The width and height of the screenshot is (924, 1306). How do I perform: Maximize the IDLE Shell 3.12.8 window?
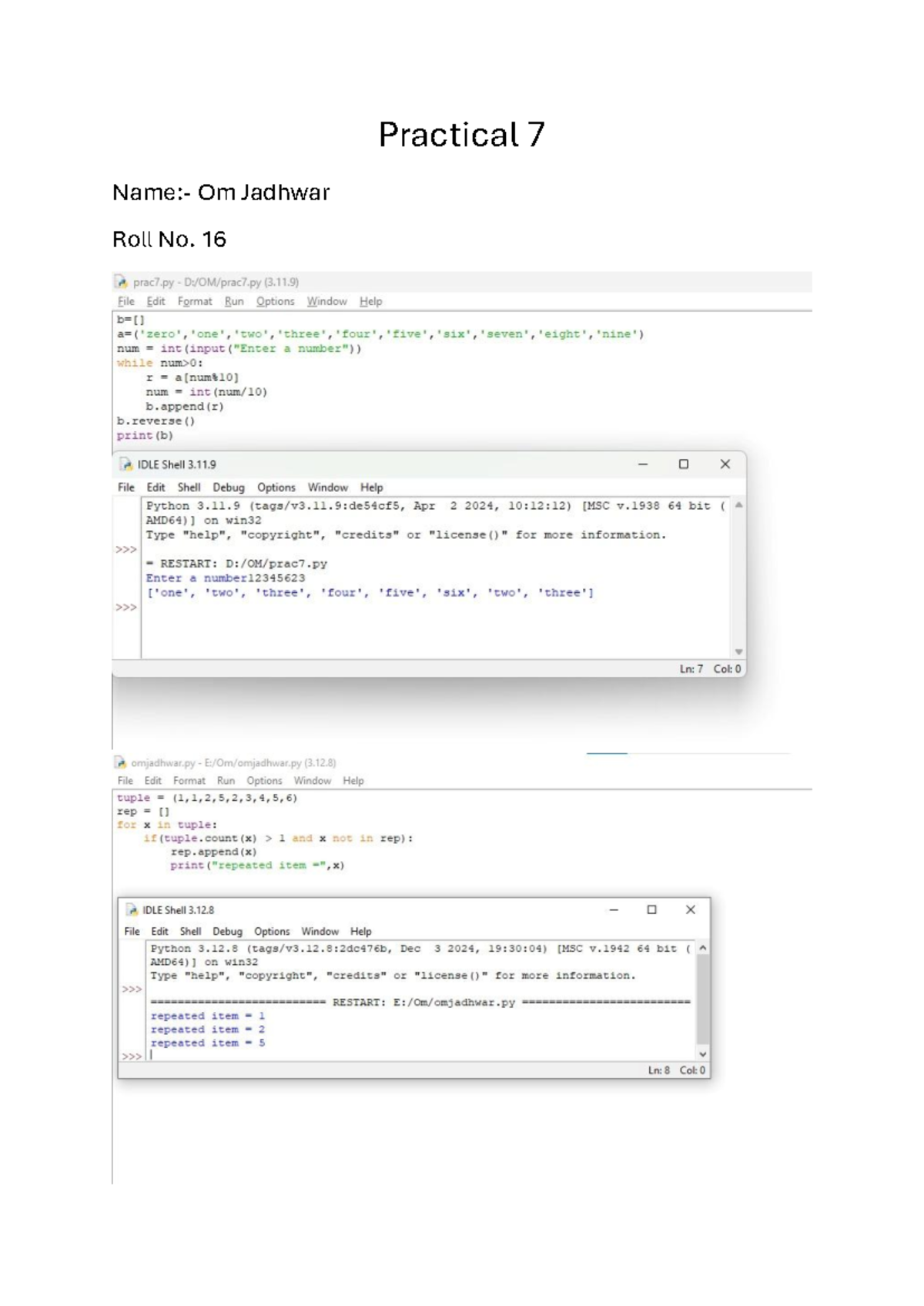(x=651, y=909)
